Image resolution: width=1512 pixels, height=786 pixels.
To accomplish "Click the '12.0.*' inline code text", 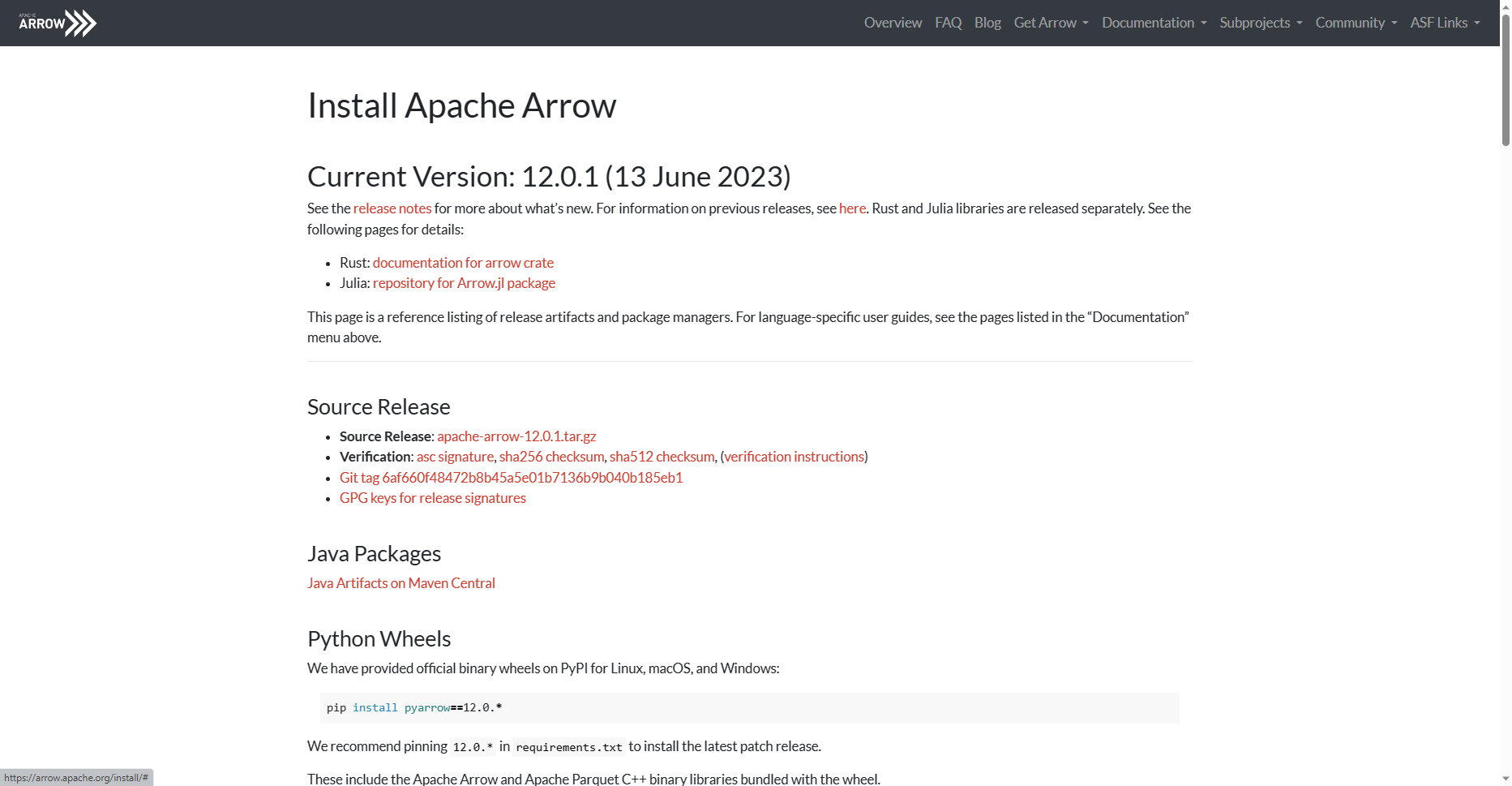I will [473, 747].
